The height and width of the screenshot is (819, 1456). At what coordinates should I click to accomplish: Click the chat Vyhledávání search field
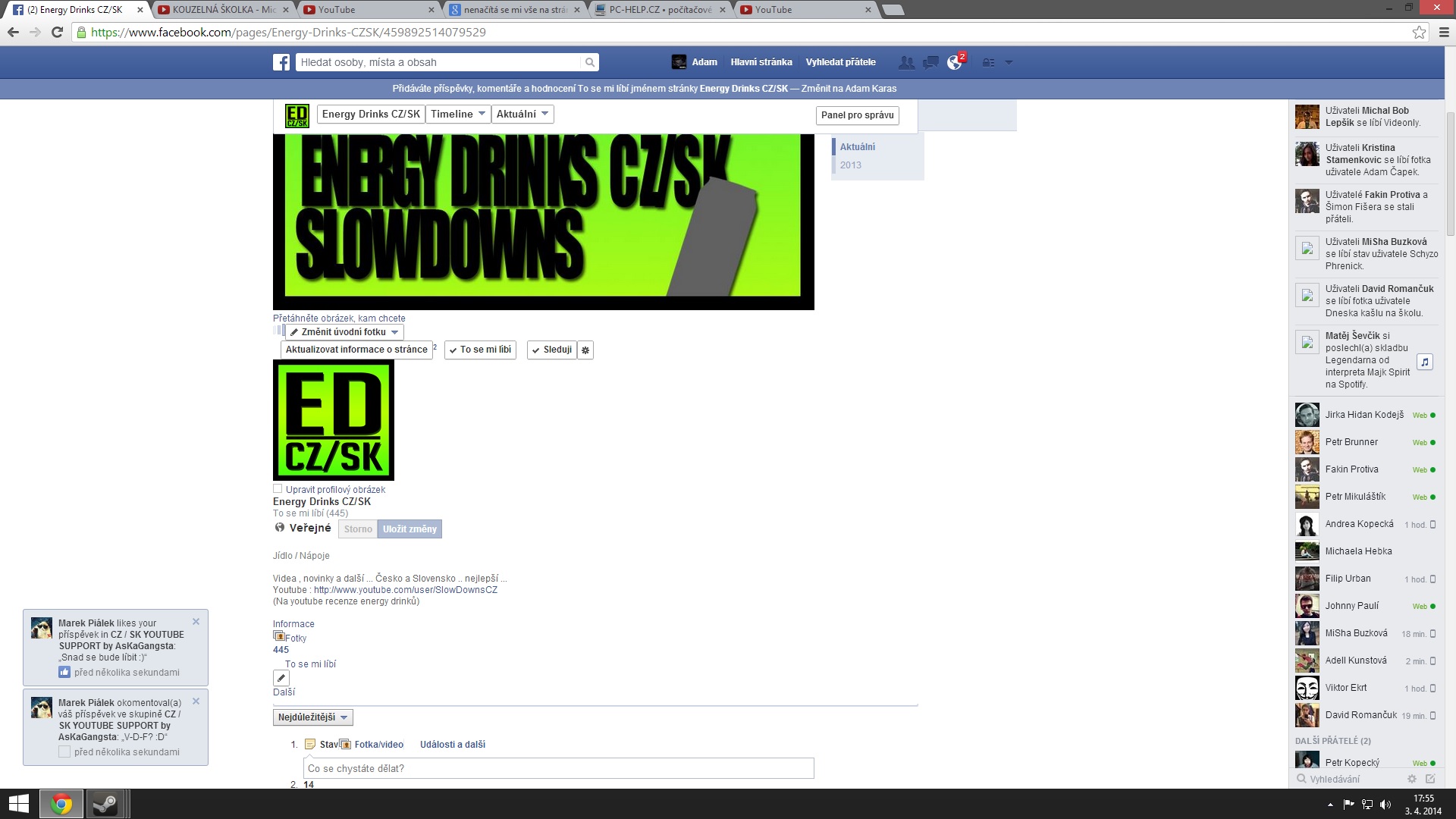[1348, 779]
